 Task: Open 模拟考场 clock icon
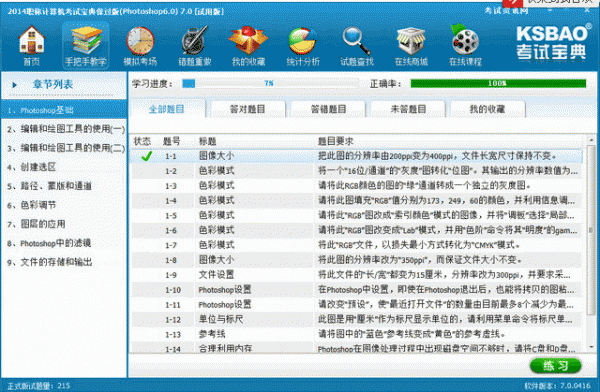pos(140,45)
